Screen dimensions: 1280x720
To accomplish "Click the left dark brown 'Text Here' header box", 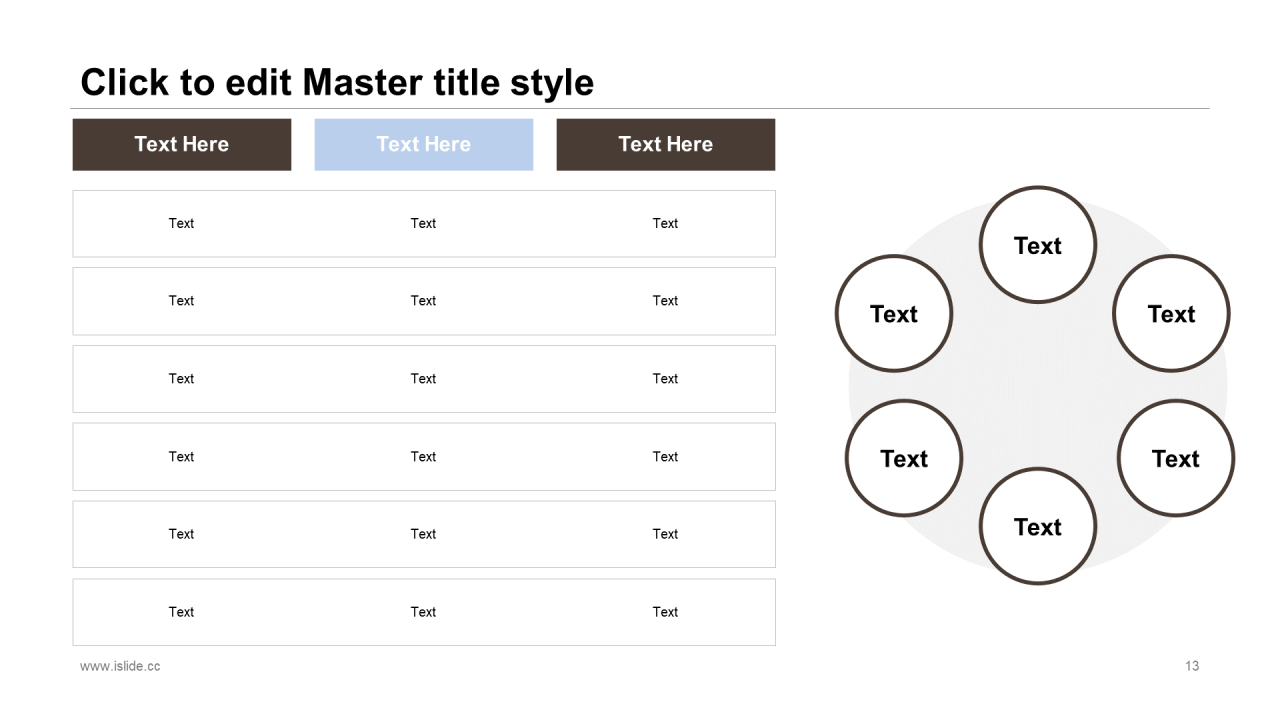I will (182, 145).
